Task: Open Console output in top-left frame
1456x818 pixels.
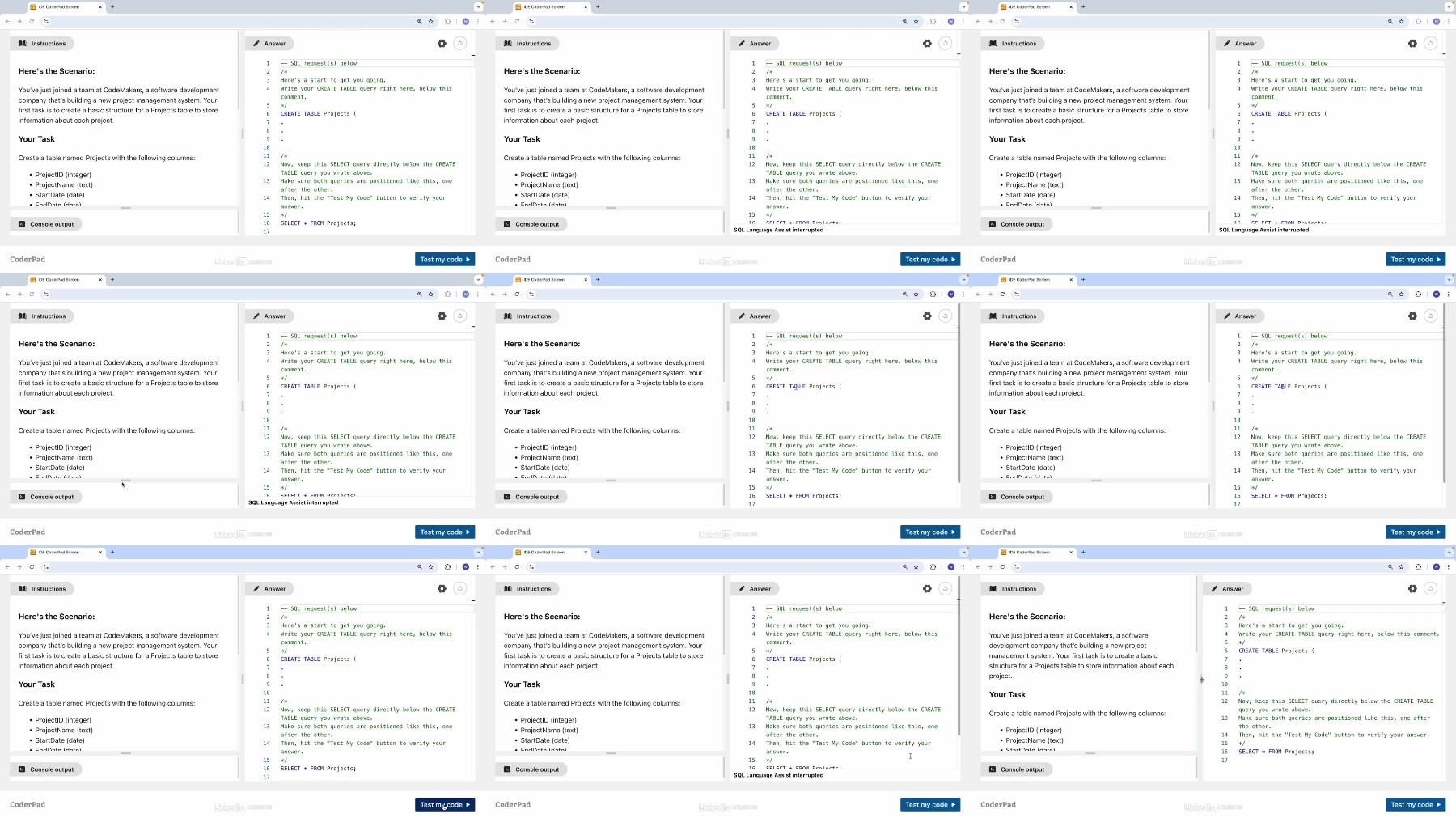Action: click(46, 224)
